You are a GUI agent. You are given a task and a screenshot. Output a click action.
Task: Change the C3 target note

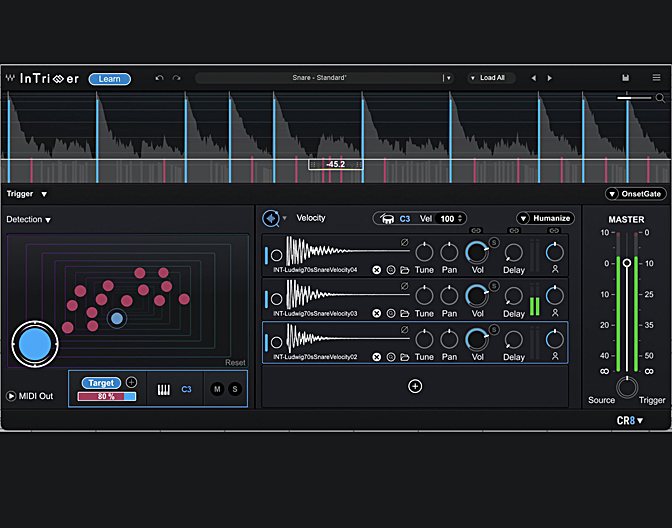pyautogui.click(x=186, y=389)
